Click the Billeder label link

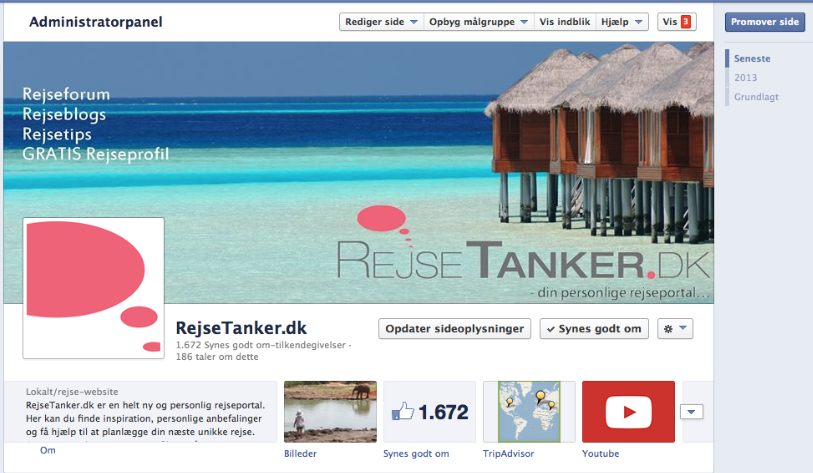(x=300, y=453)
